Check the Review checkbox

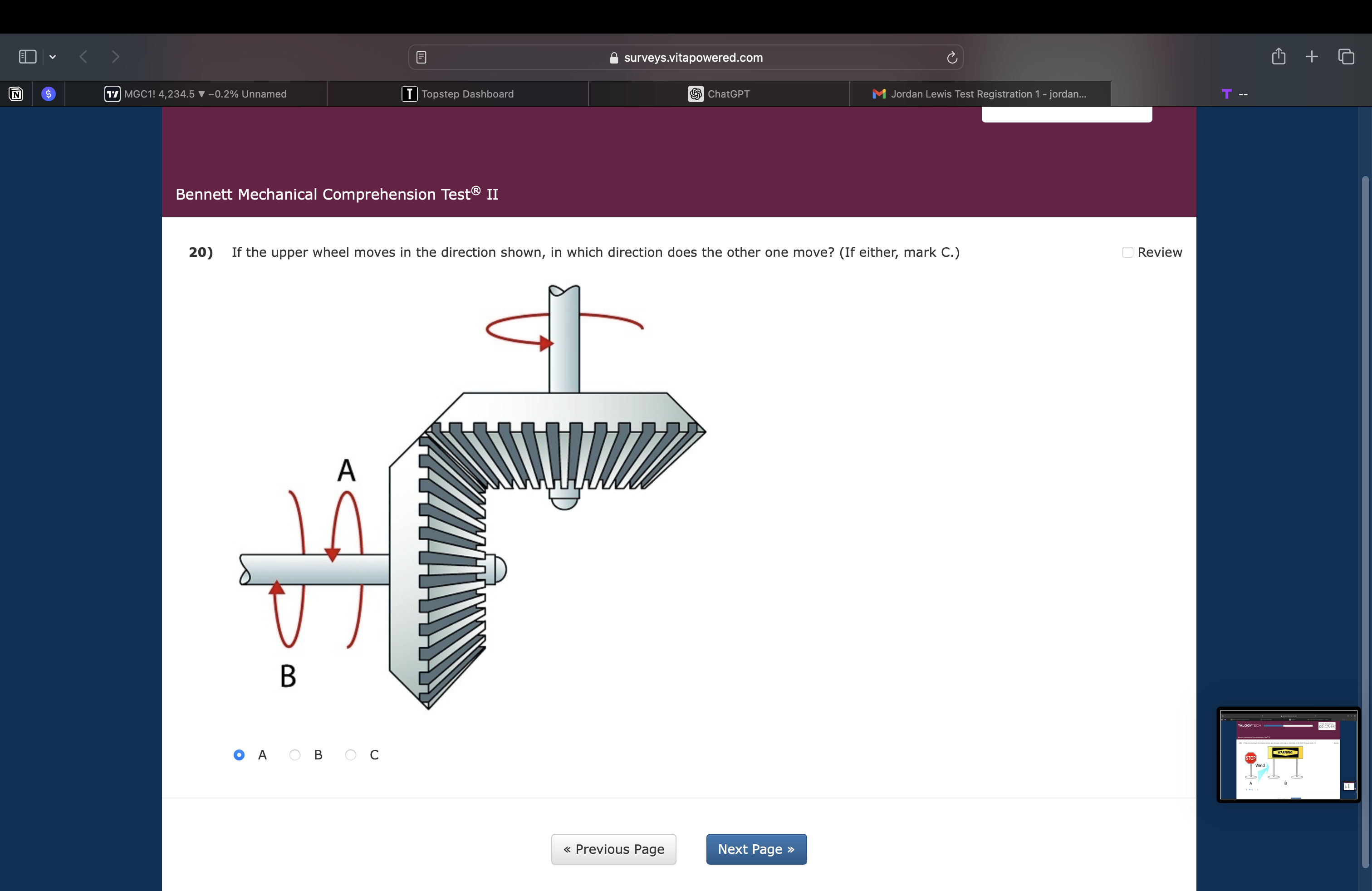[1127, 252]
